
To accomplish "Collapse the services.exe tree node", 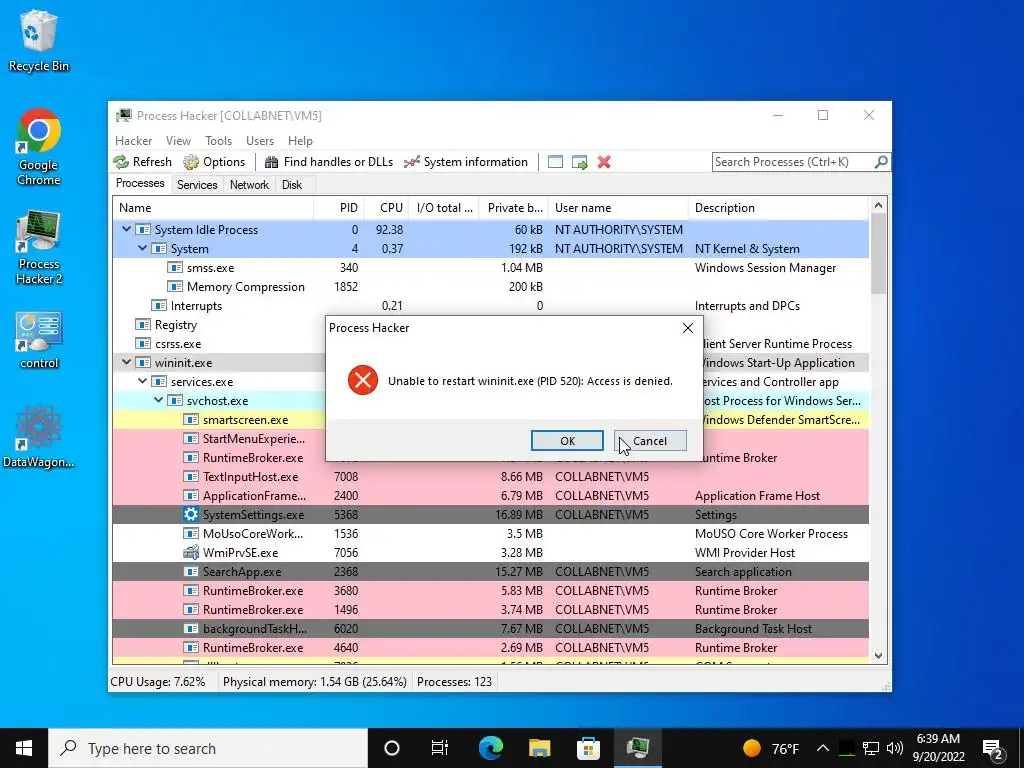I will tap(142, 381).
